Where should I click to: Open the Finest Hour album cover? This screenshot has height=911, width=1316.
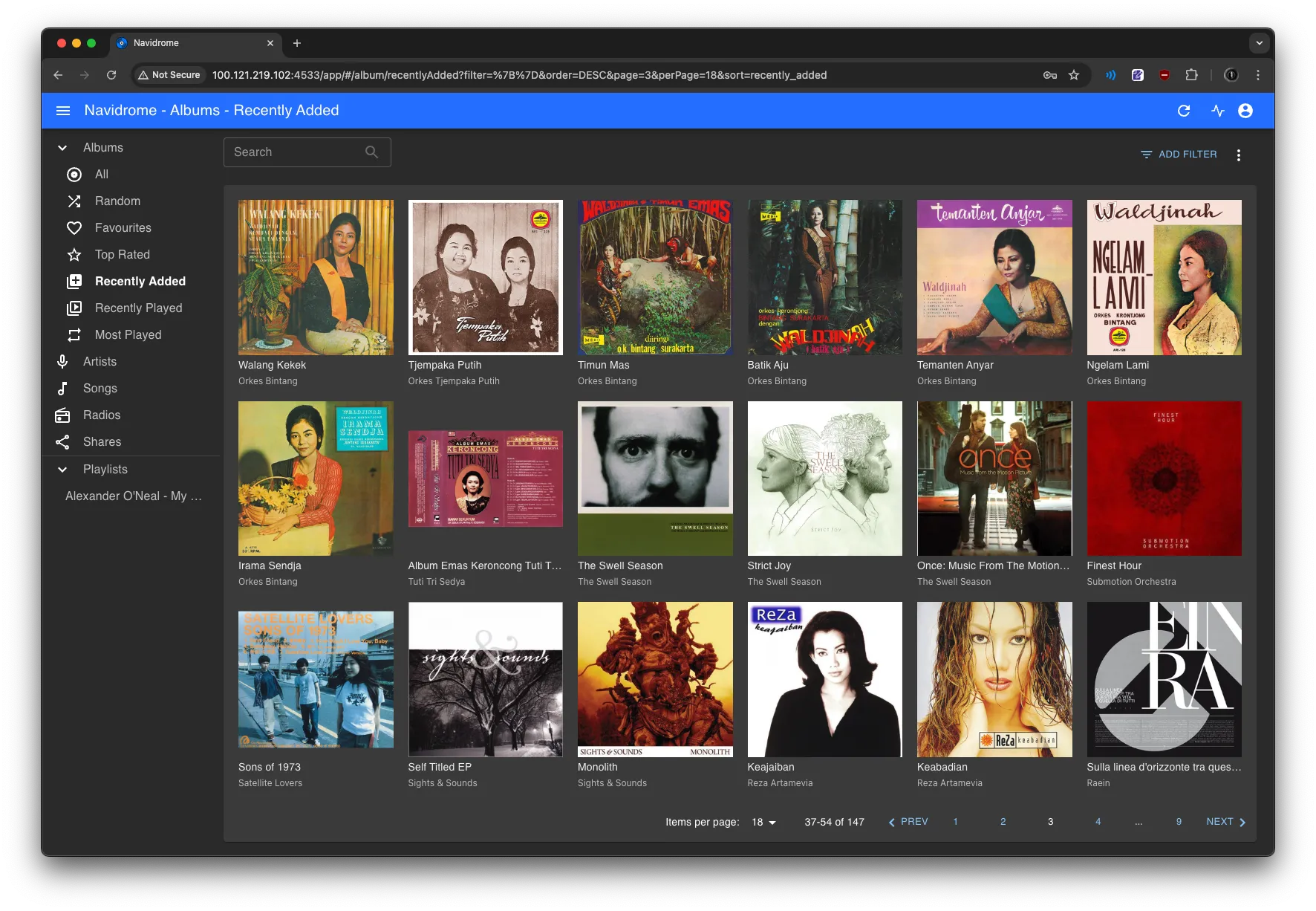pyautogui.click(x=1164, y=479)
